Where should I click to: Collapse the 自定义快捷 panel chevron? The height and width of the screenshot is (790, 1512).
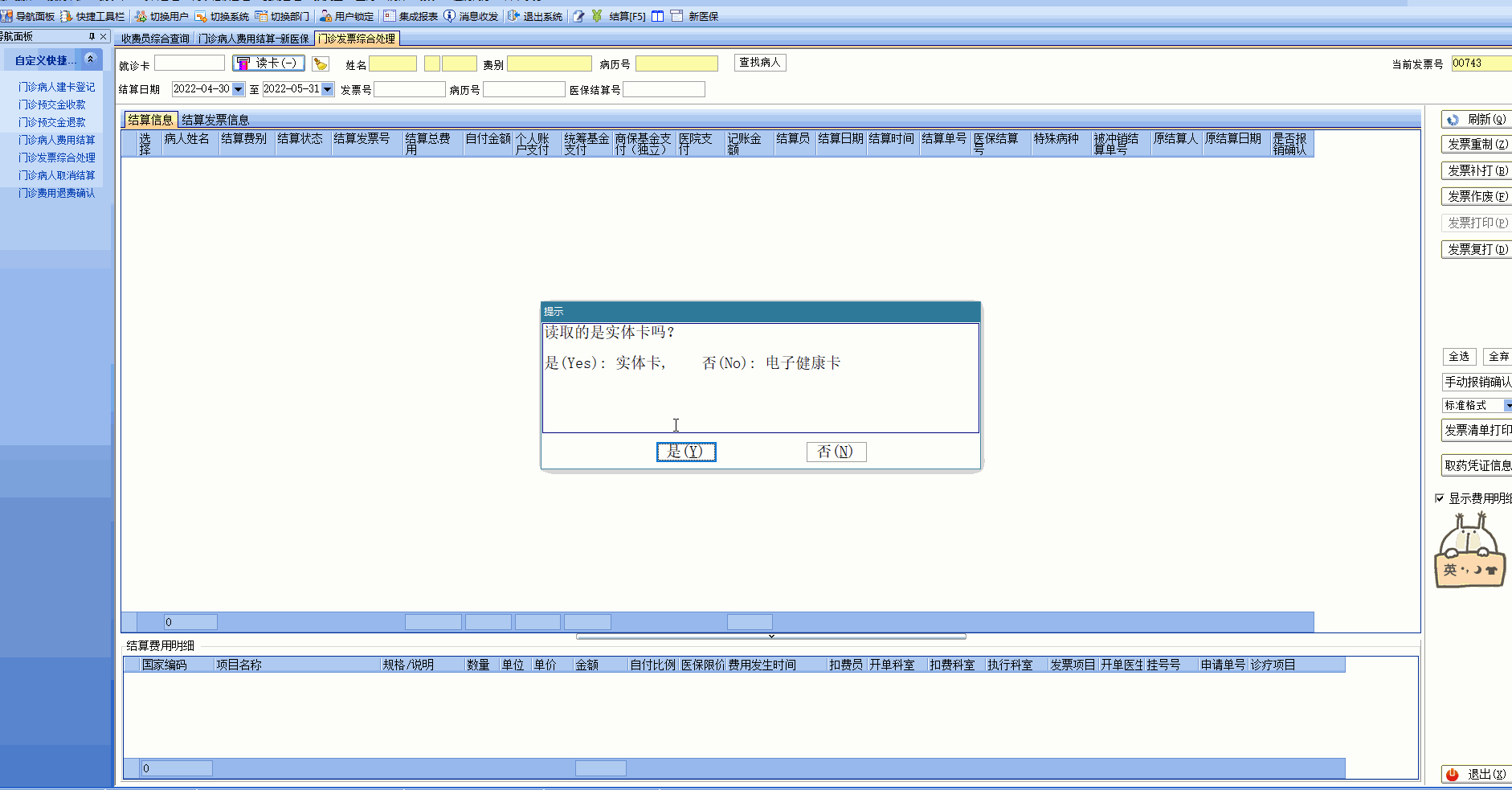tap(91, 59)
